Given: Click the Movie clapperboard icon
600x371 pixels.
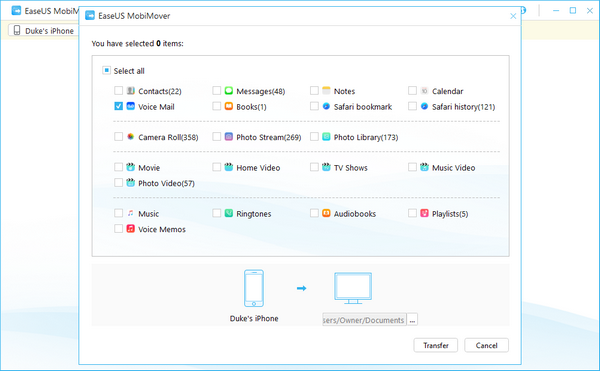Looking at the screenshot, I should (130, 167).
